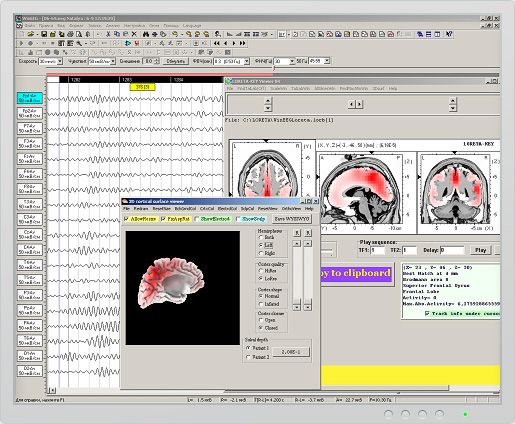Click the Play button in LORETA viewer
This screenshot has width=515, height=424.
[480, 250]
